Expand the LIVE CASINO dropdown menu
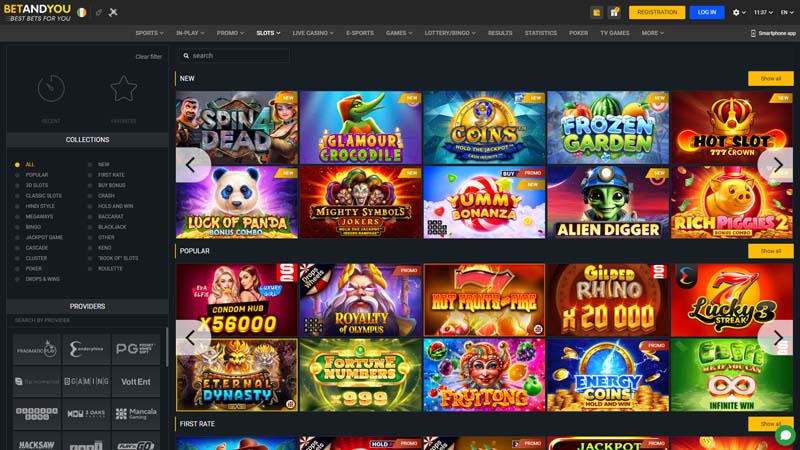This screenshot has height=450, width=800. pyautogui.click(x=313, y=33)
